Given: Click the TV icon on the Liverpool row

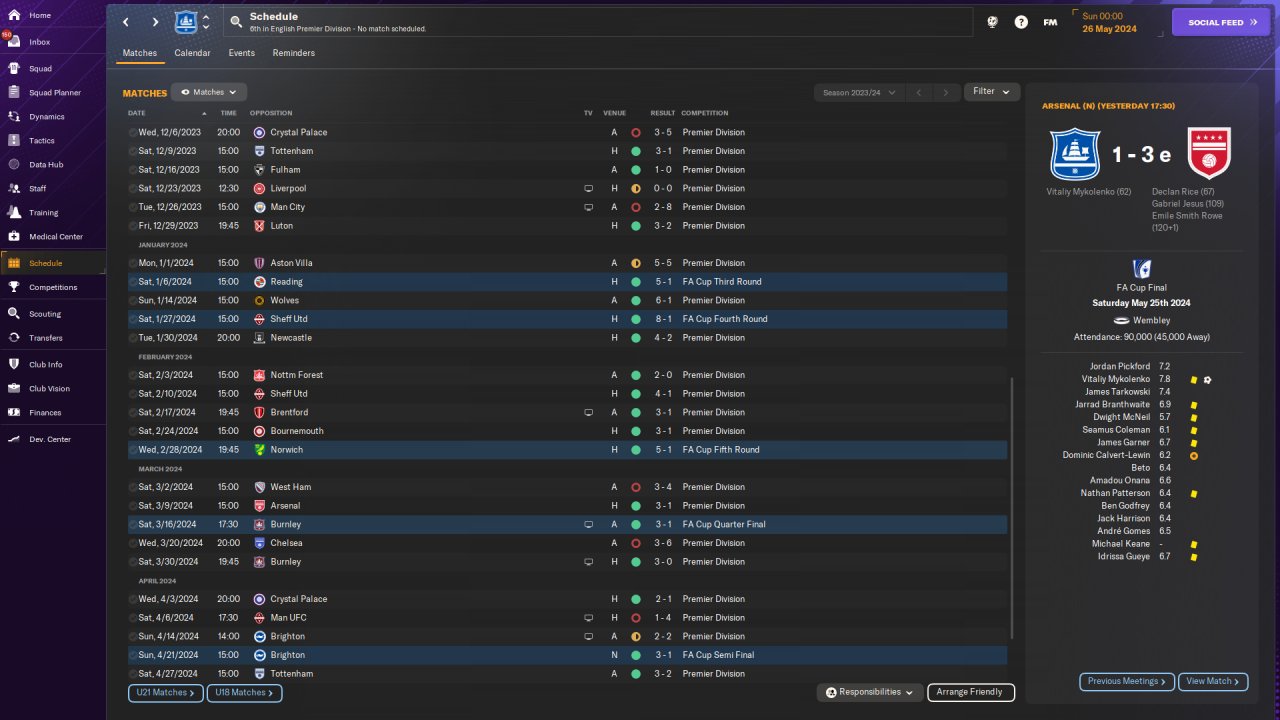Looking at the screenshot, I should [x=589, y=188].
